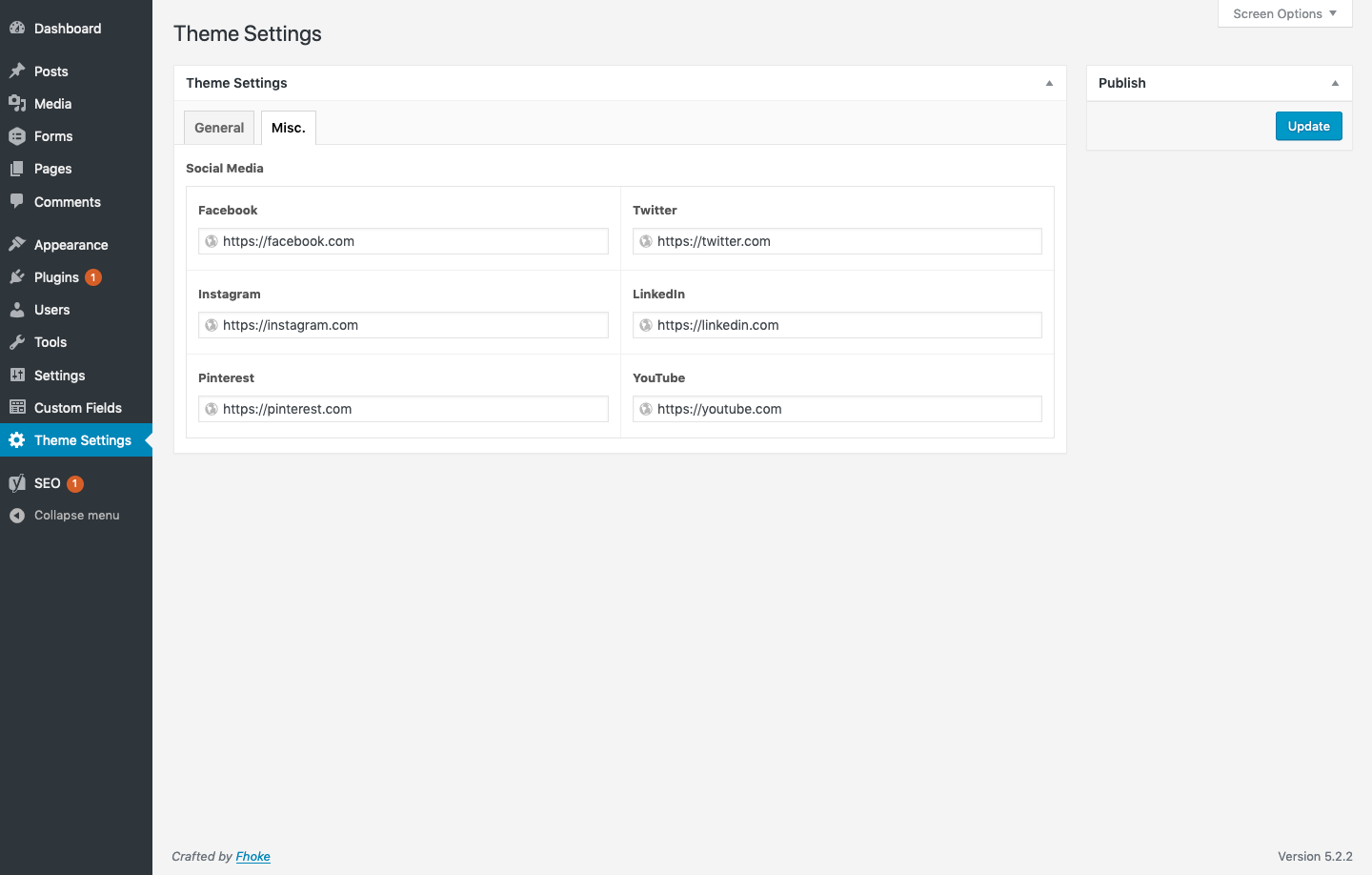Screen dimensions: 1372x875
Task: Open the Plugins menu item
Action: pyautogui.click(x=76, y=277)
